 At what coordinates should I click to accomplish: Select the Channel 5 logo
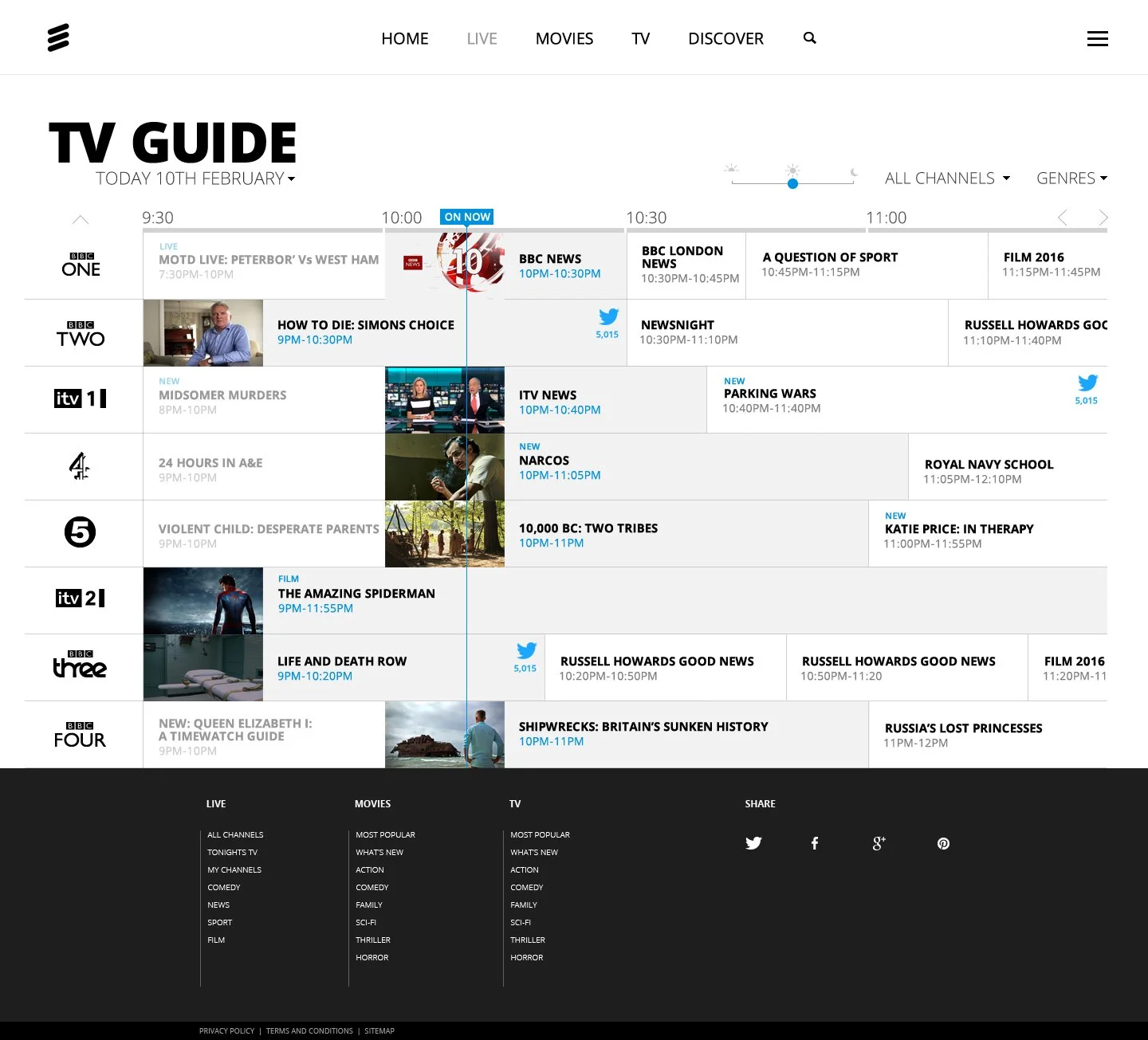pyautogui.click(x=80, y=532)
